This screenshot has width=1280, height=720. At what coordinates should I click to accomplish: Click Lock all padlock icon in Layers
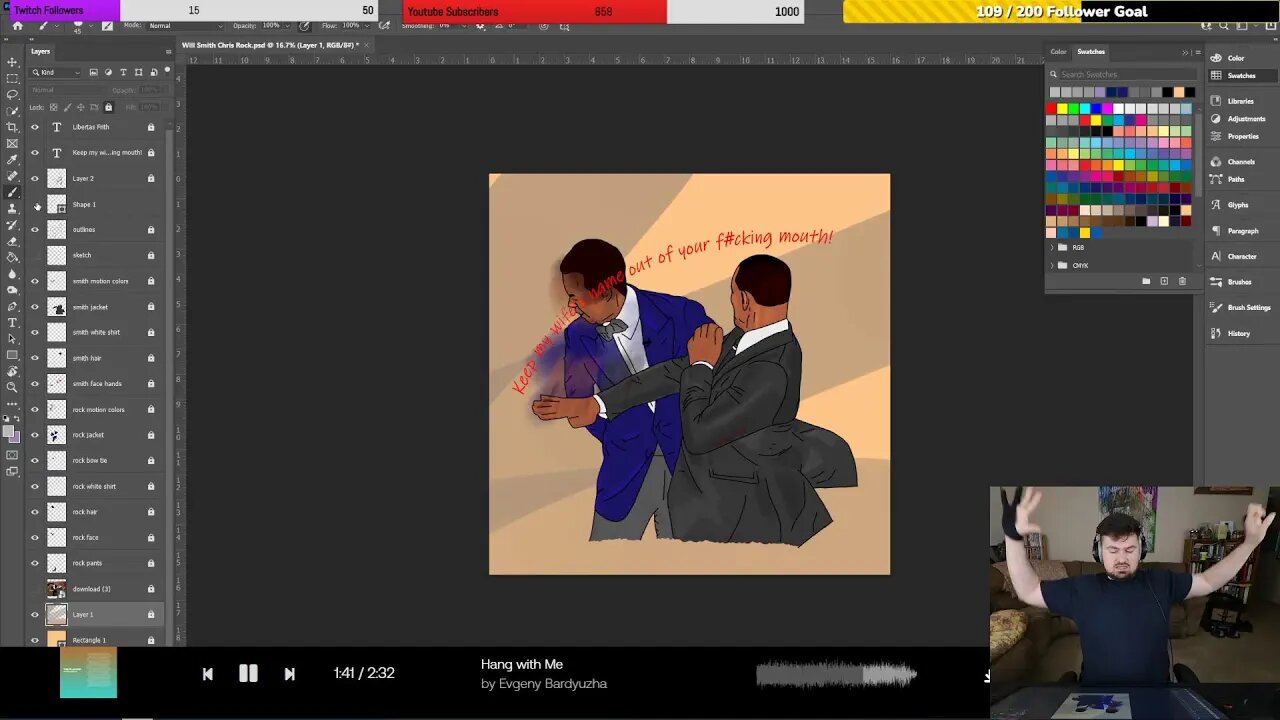click(x=108, y=107)
